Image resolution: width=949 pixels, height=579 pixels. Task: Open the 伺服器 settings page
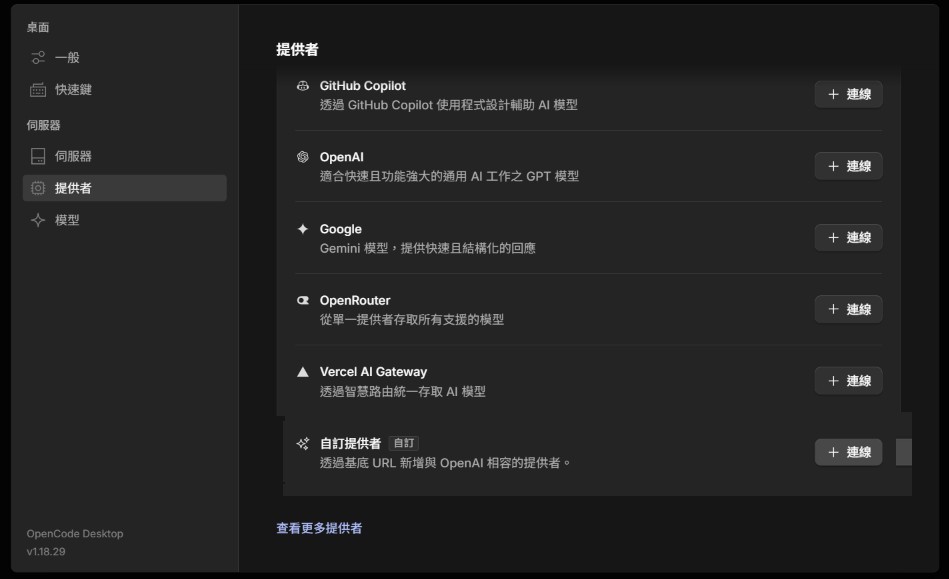(x=125, y=156)
